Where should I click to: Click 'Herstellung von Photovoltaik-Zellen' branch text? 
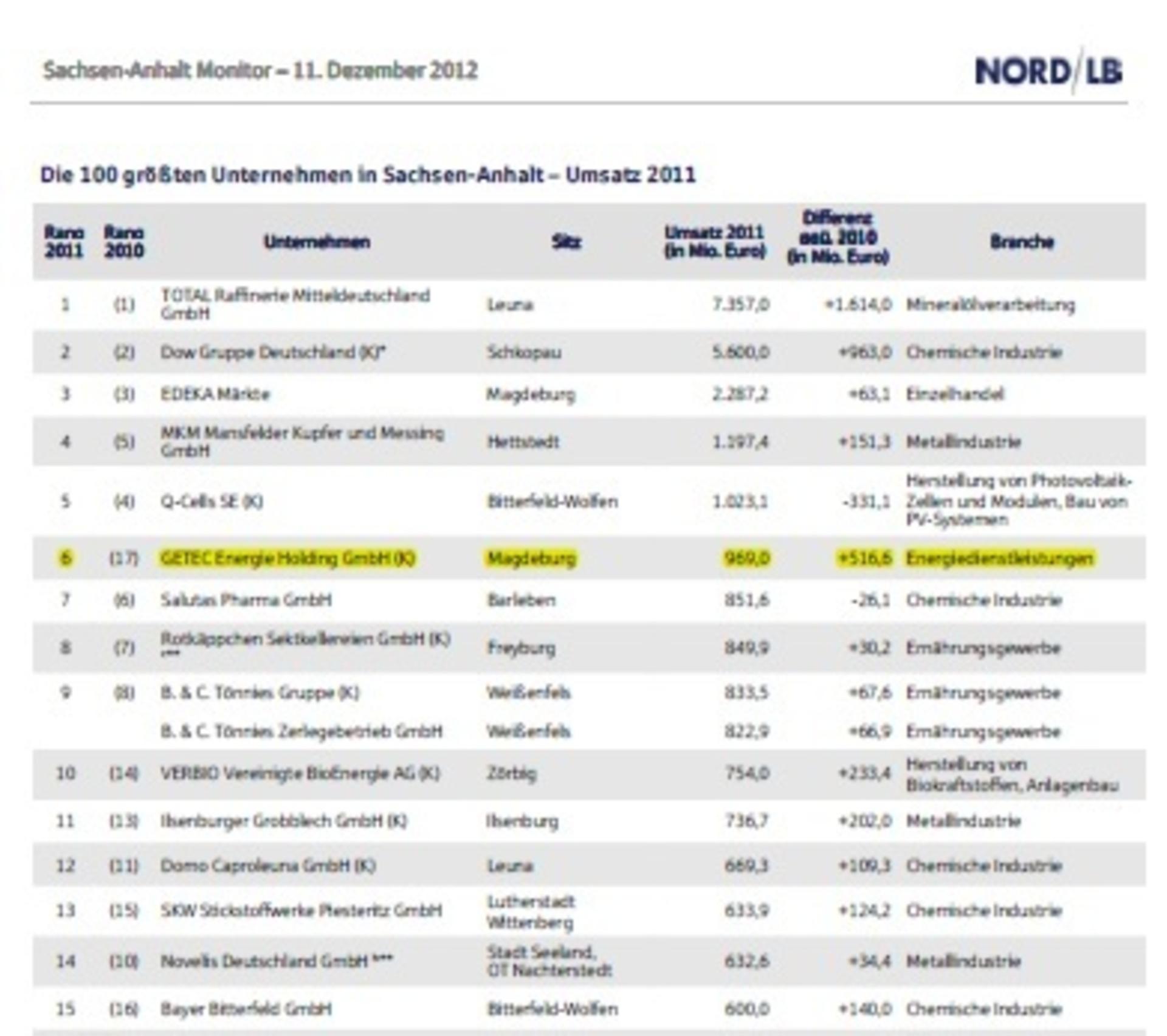click(1019, 500)
